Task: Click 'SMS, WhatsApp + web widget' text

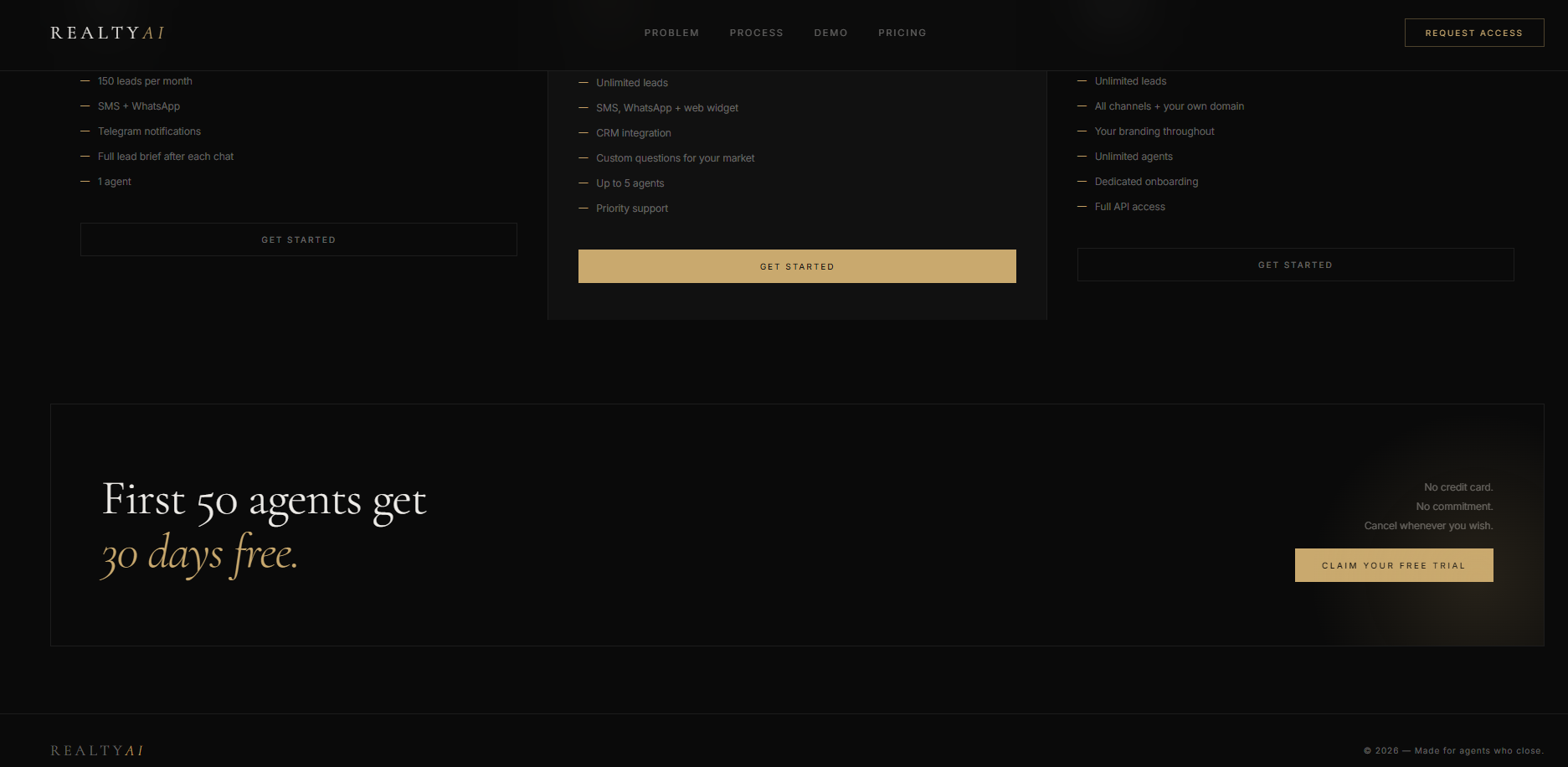Action: point(667,108)
